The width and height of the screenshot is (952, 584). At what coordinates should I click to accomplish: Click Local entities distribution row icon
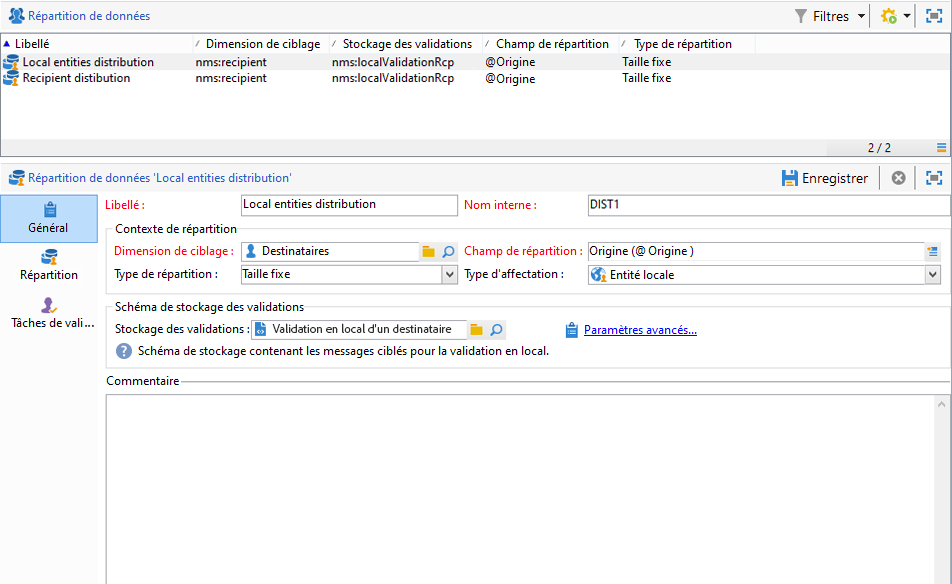click(x=11, y=62)
